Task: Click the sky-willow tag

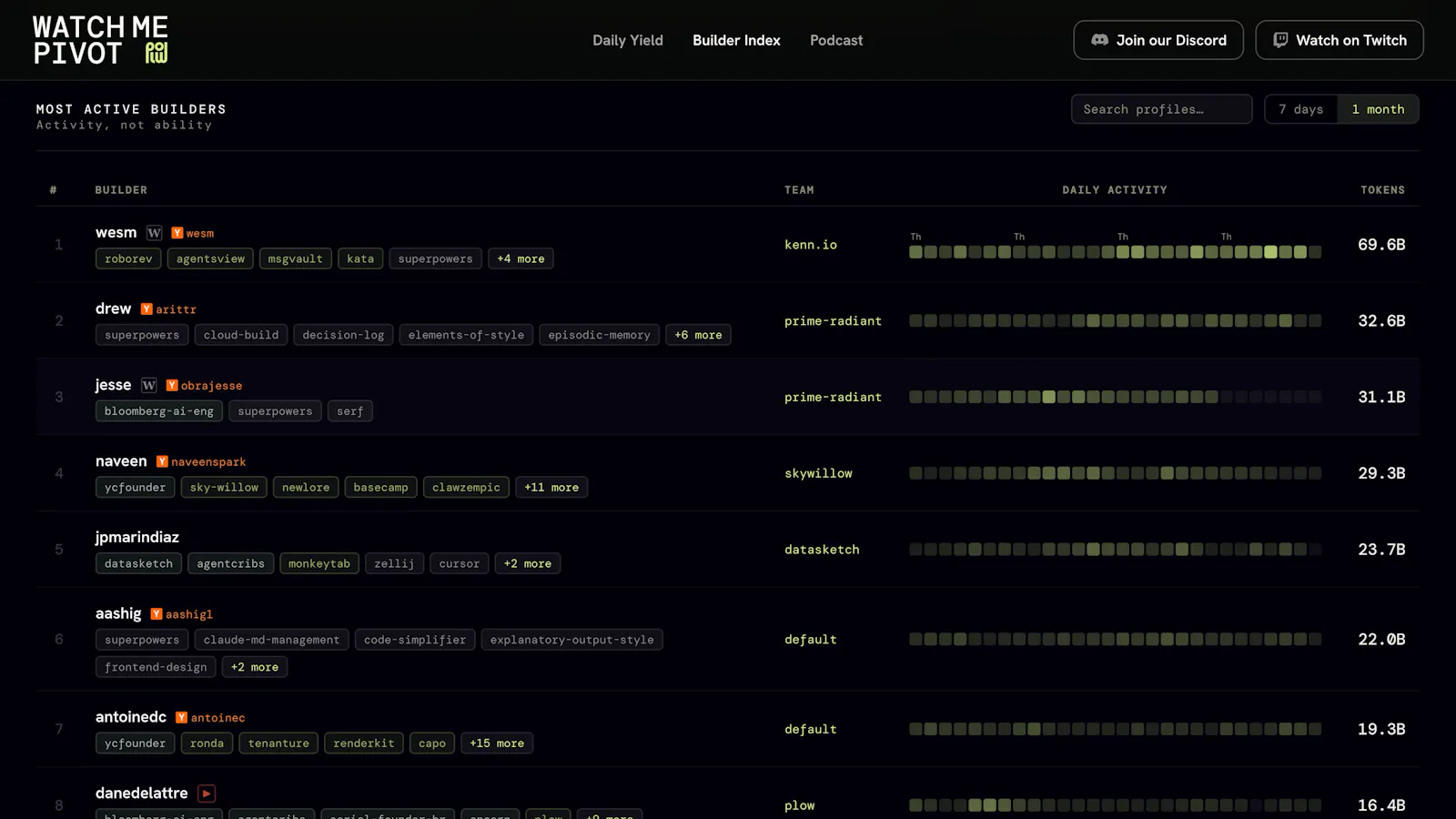Action: (224, 488)
